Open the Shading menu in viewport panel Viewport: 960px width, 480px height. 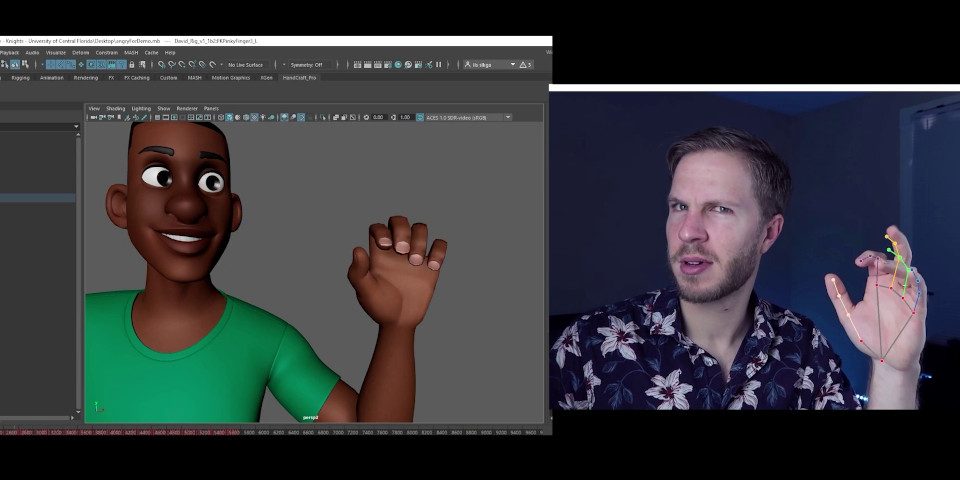116,108
